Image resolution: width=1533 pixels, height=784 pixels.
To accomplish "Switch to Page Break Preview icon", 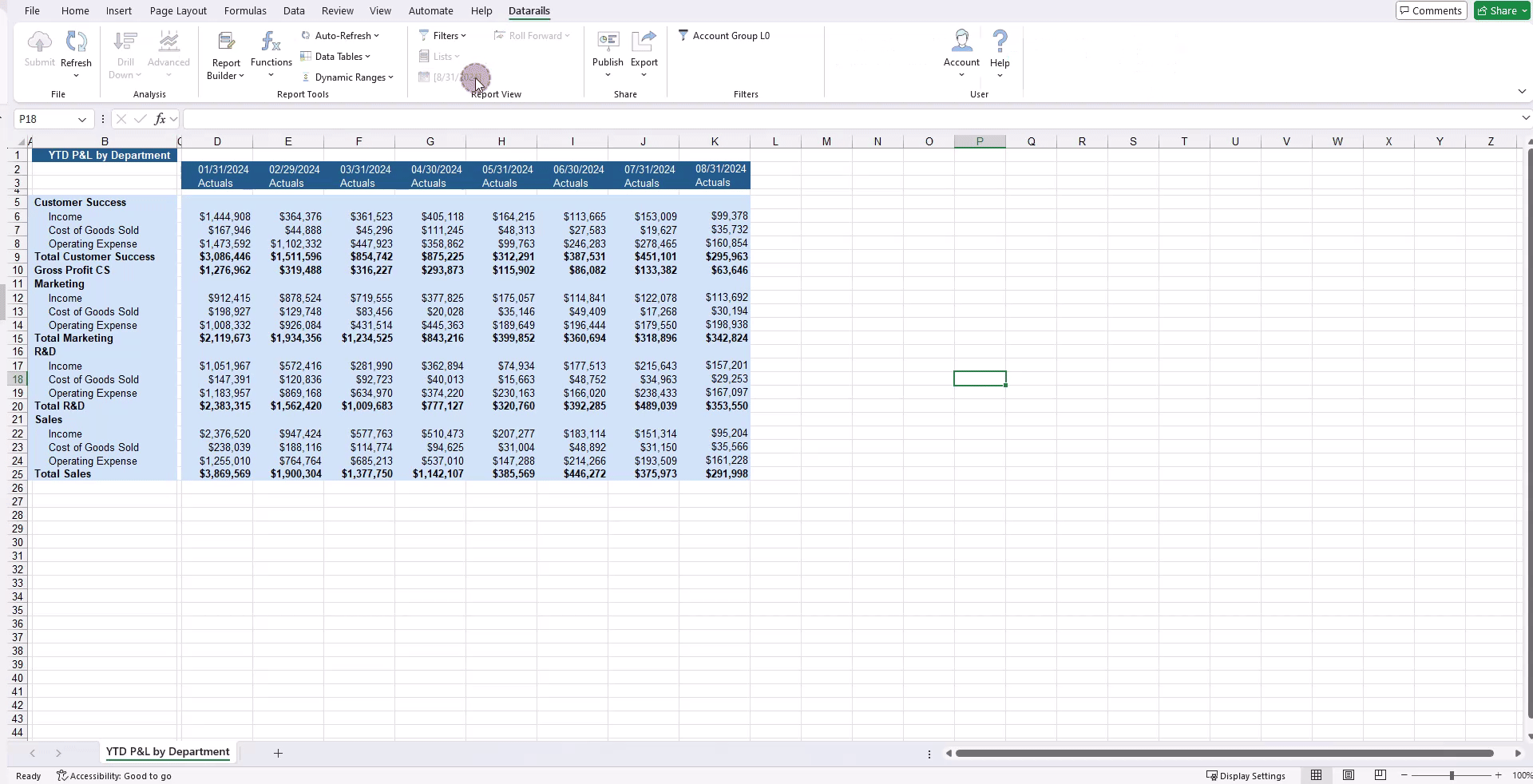I will click(x=1380, y=775).
